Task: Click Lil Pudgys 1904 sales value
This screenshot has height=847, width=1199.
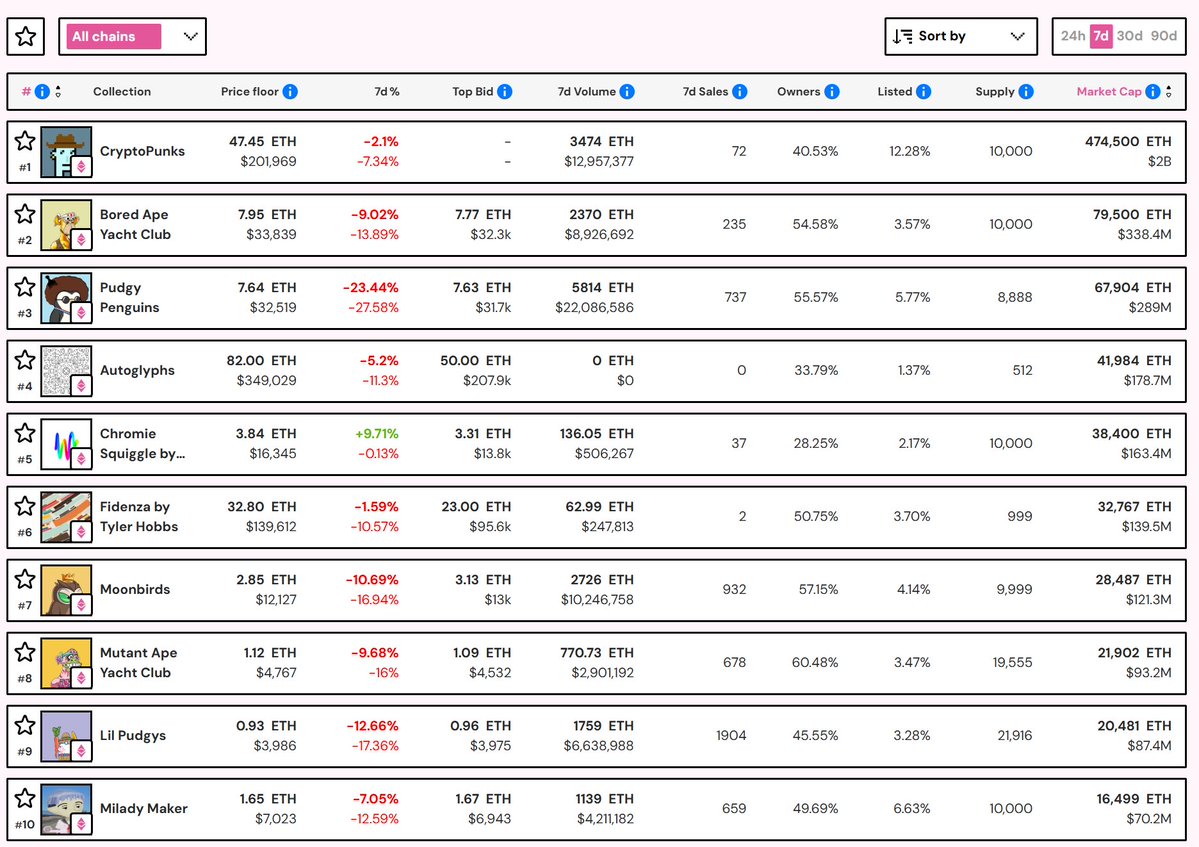Action: 731,735
